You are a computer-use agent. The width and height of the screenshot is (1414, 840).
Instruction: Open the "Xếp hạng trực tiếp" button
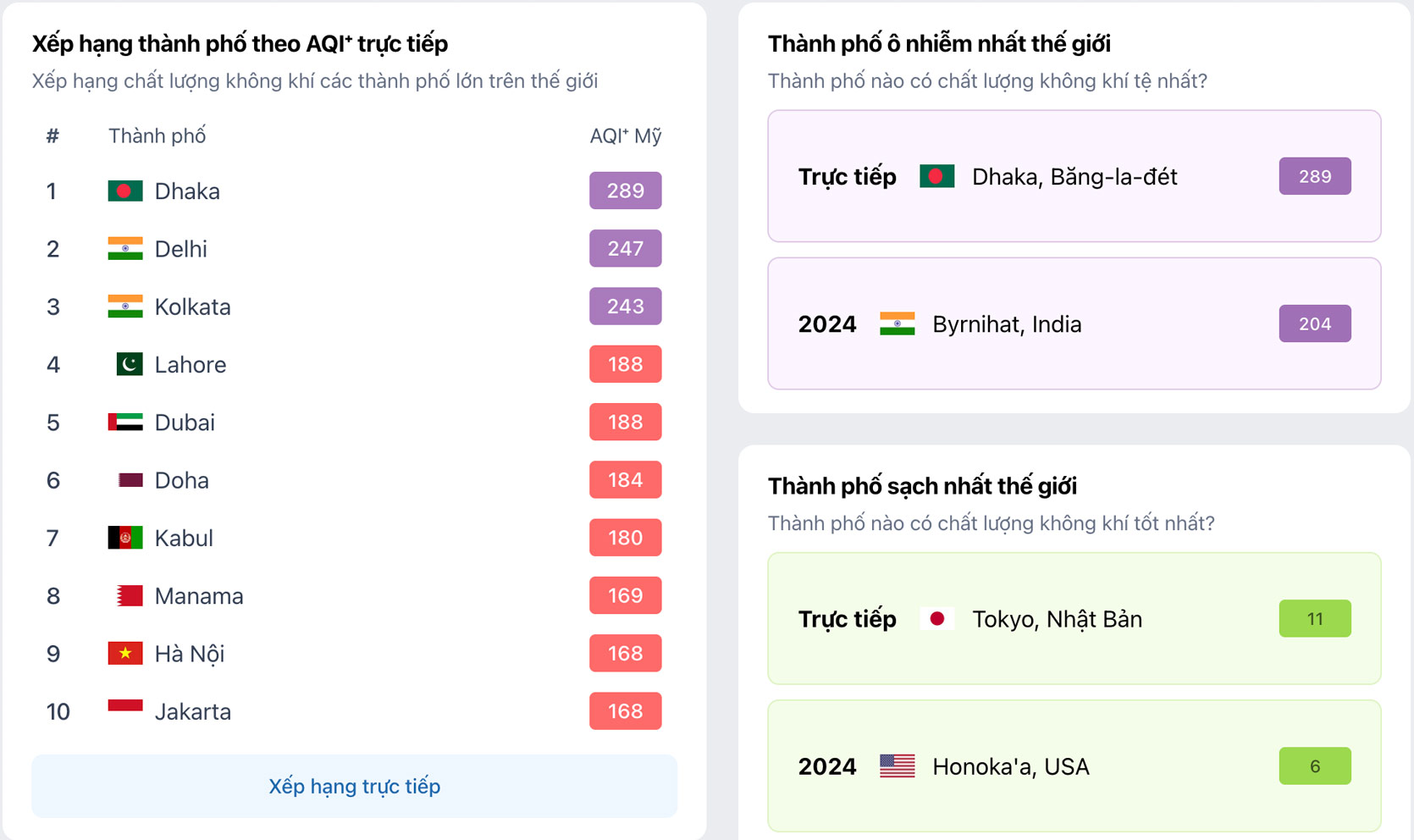[354, 786]
